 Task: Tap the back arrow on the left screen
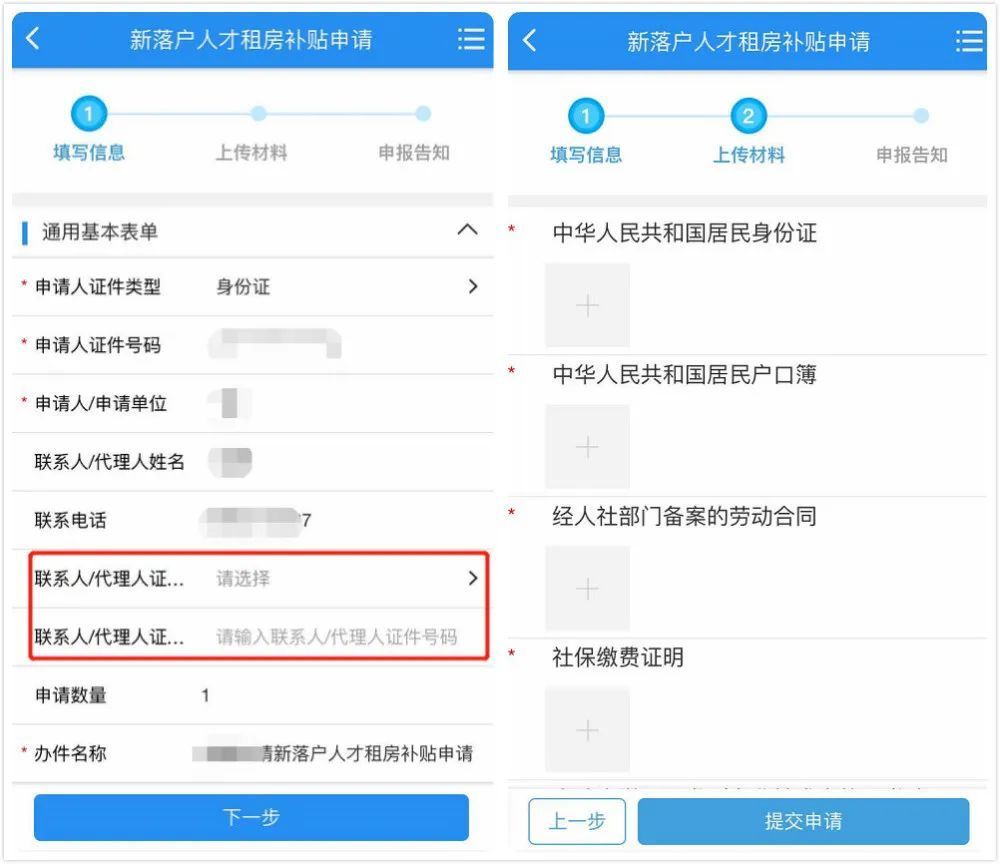33,38
